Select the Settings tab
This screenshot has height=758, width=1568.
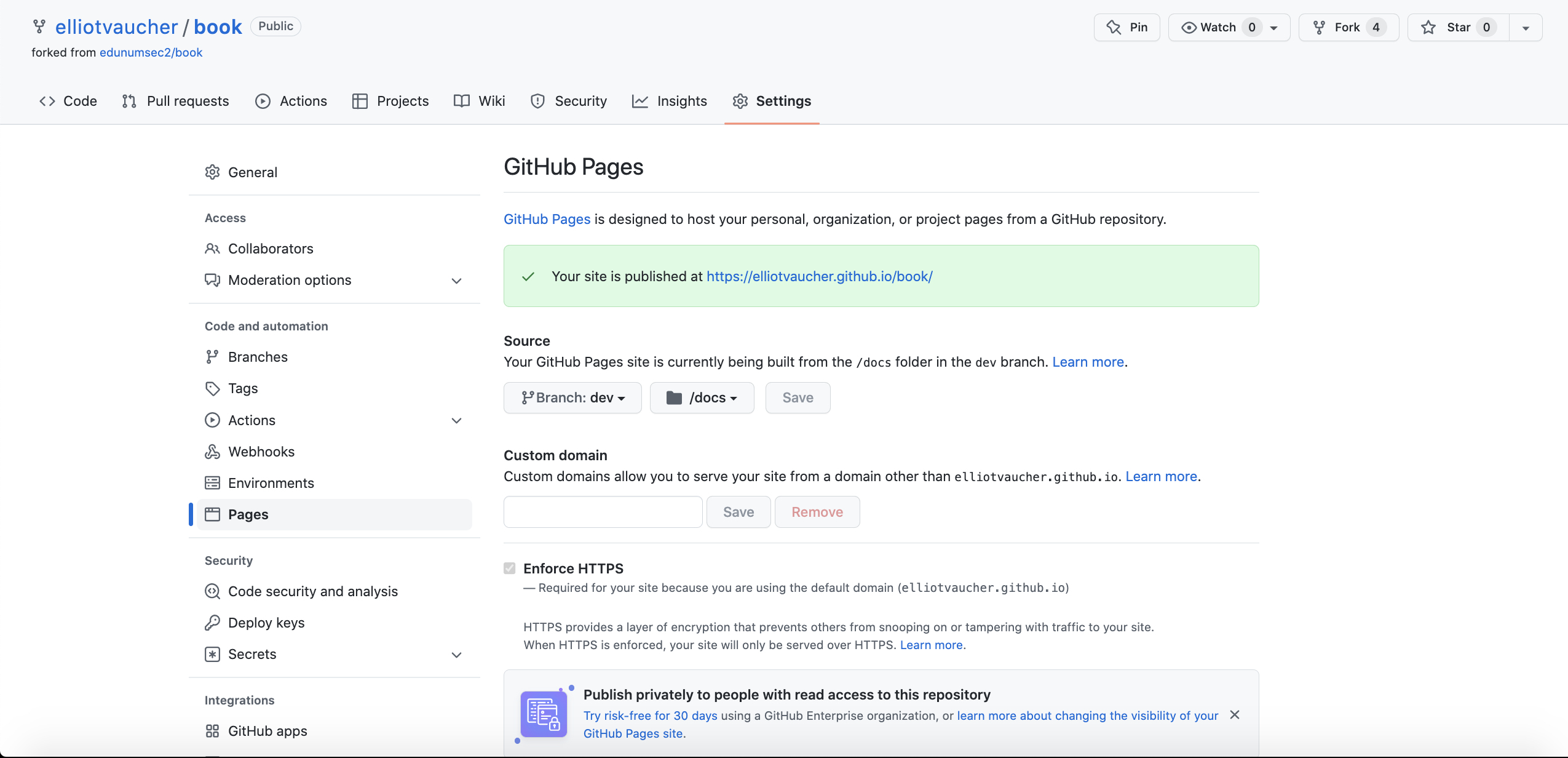(x=772, y=101)
